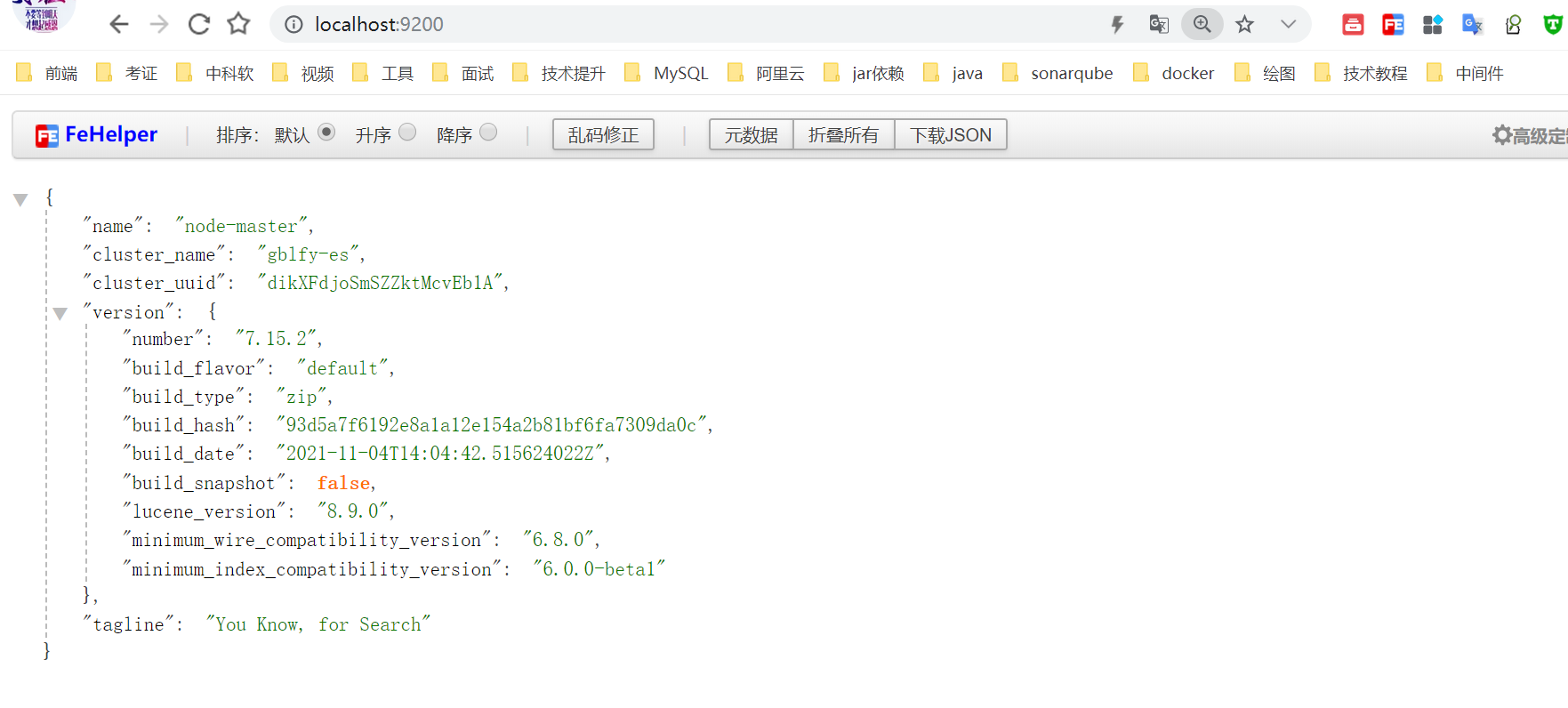Click the 下载JSON button
This screenshot has height=708, width=1568.
click(950, 134)
